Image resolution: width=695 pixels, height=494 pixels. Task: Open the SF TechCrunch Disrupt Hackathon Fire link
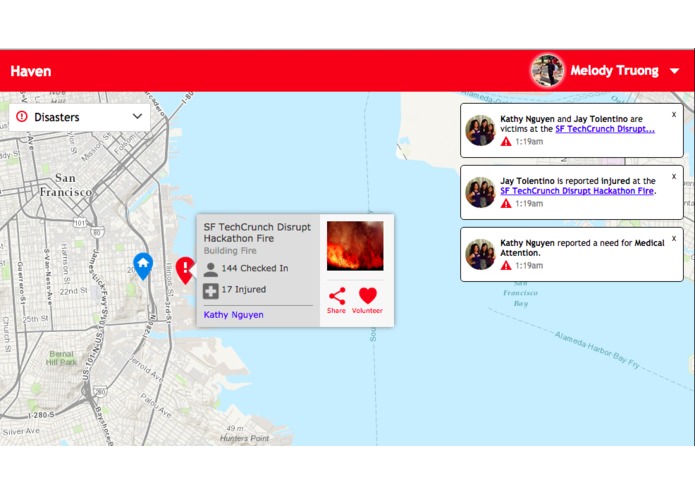click(577, 191)
